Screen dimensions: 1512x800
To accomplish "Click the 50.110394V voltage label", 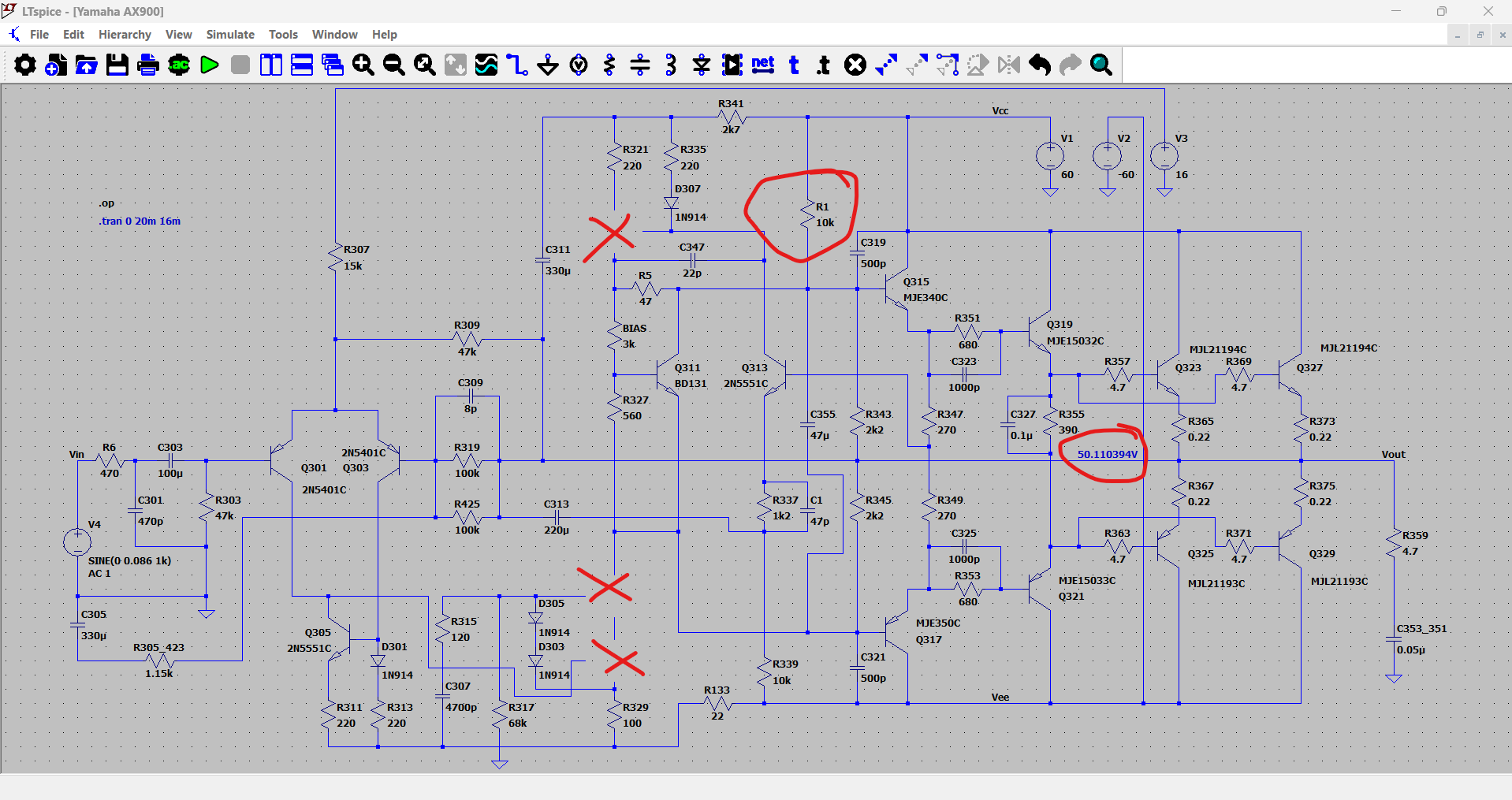I will pyautogui.click(x=1108, y=455).
